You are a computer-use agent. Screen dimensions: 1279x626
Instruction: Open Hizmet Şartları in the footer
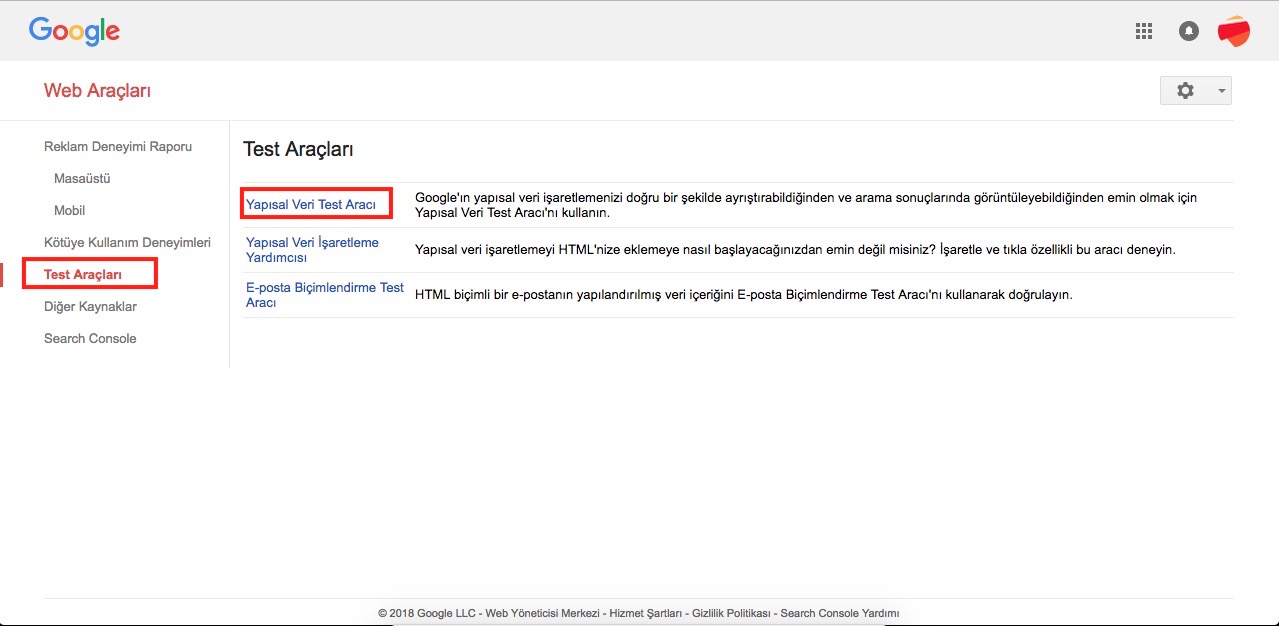[646, 613]
